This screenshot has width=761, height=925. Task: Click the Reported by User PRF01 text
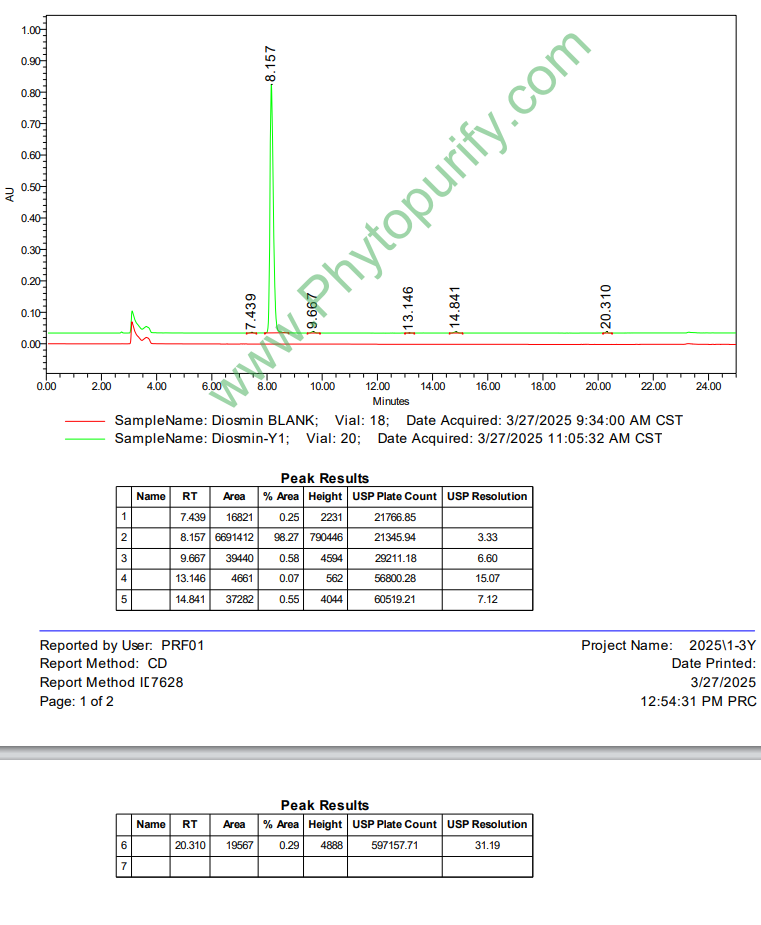121,646
